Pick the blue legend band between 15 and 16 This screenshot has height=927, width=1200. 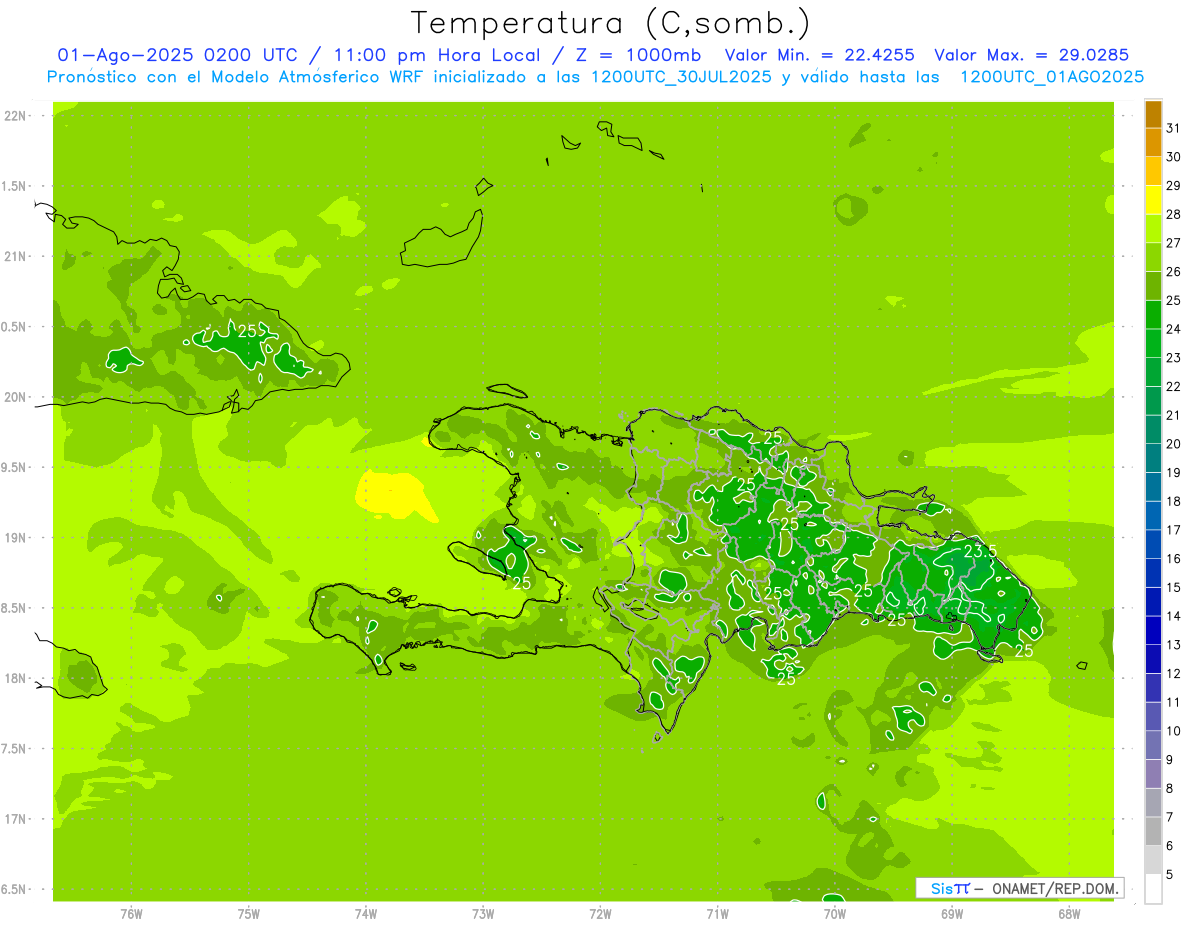1153,573
